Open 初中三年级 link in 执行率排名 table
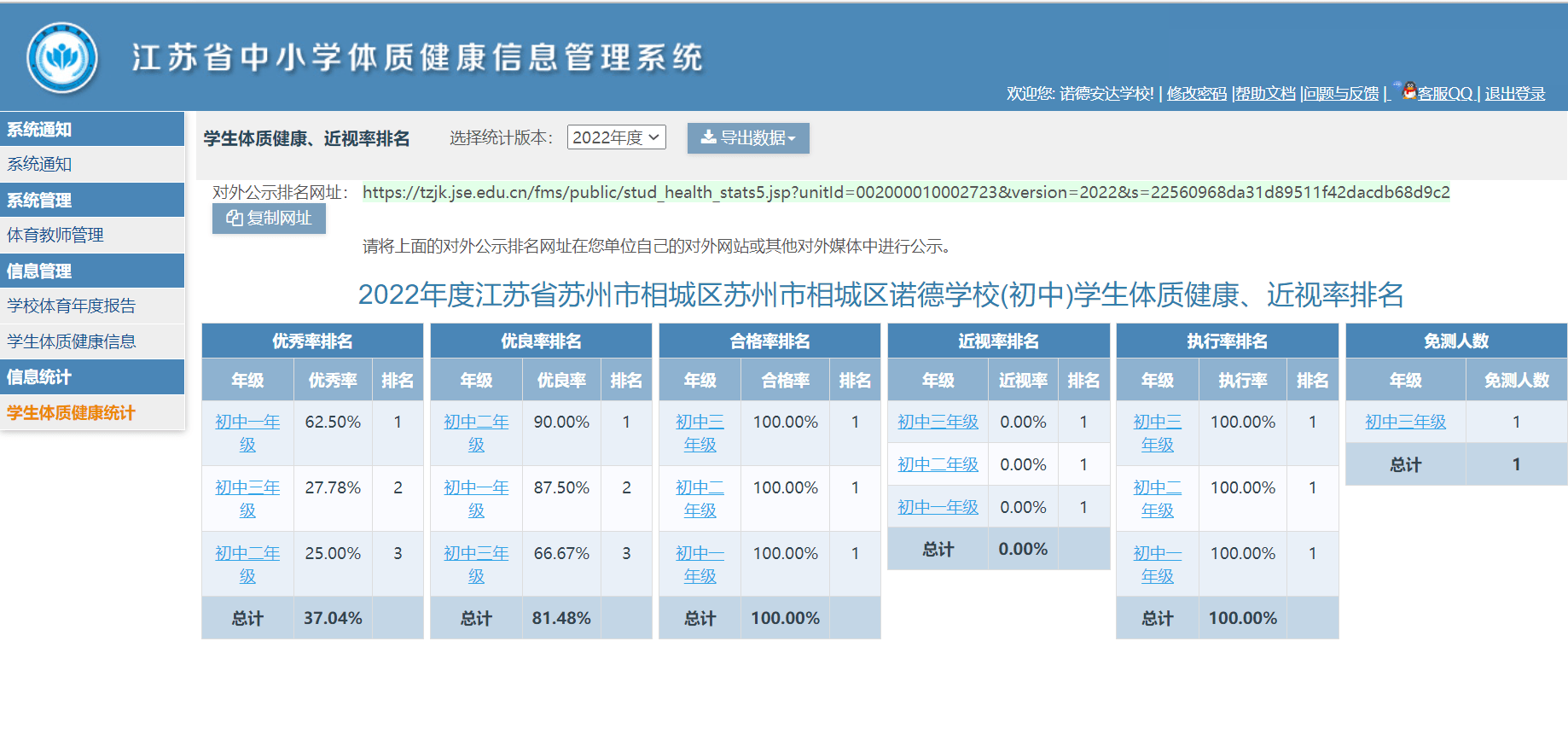Screen dimensions: 1568x752 pos(1158,433)
